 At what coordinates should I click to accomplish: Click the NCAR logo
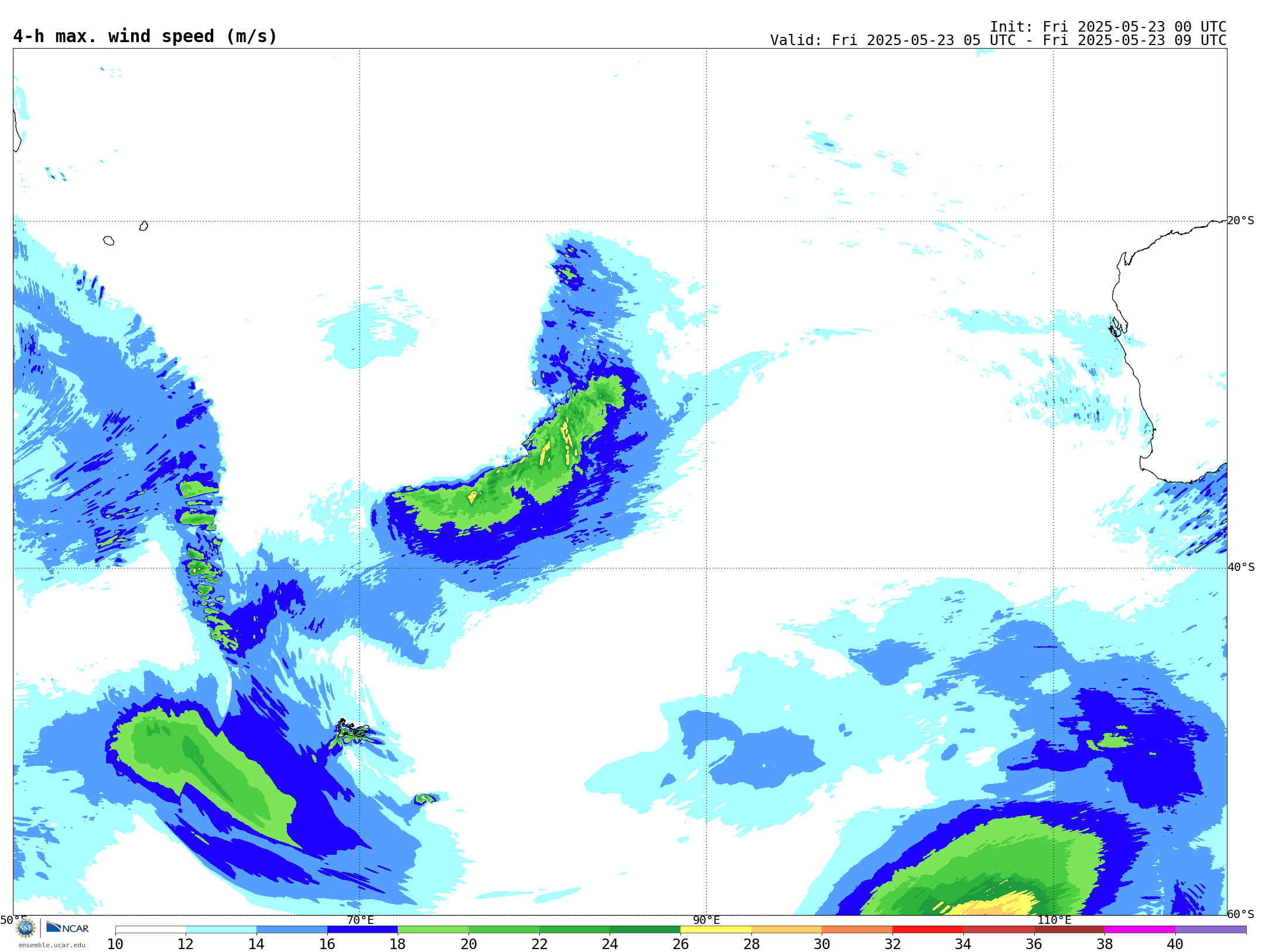pos(67,928)
